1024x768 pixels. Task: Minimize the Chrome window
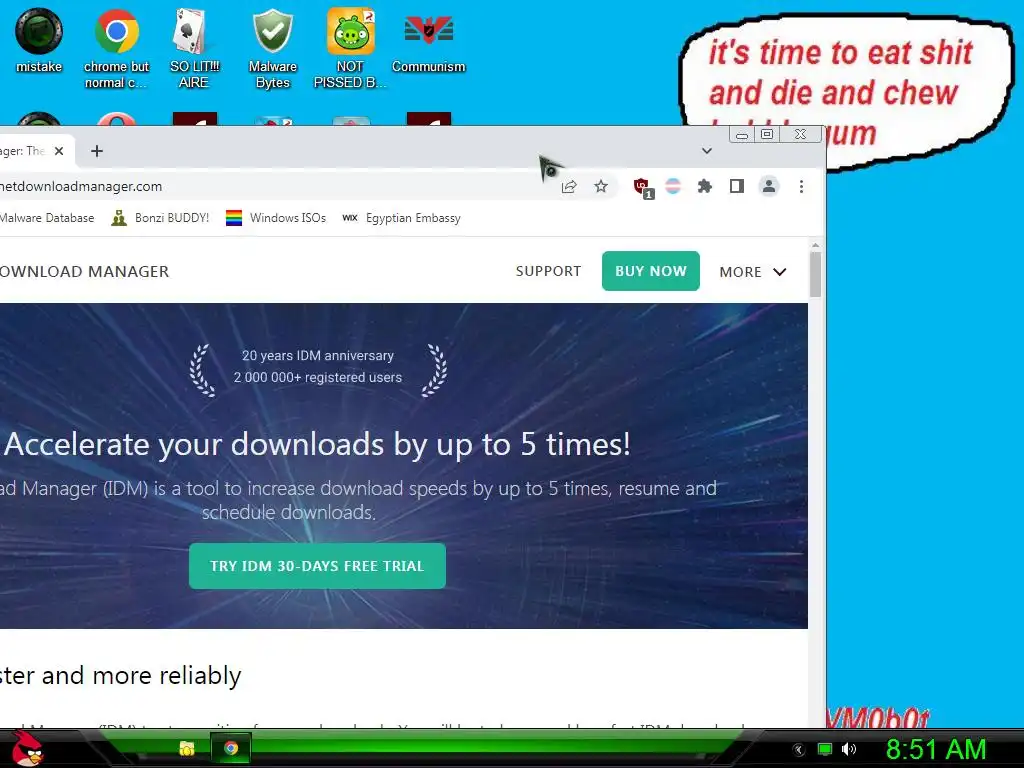742,135
